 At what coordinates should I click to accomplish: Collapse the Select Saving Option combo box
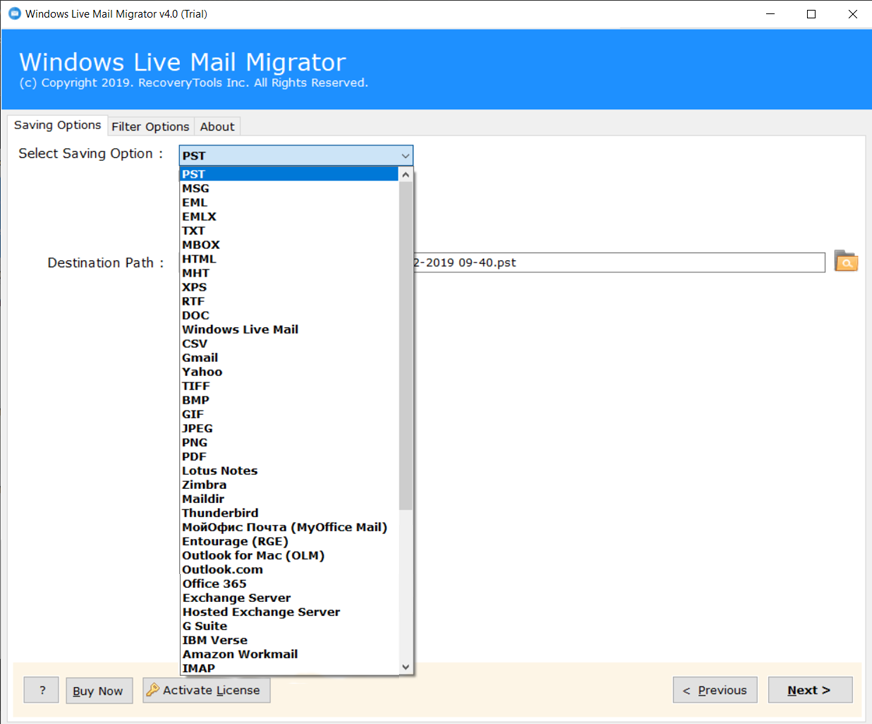tap(405, 156)
